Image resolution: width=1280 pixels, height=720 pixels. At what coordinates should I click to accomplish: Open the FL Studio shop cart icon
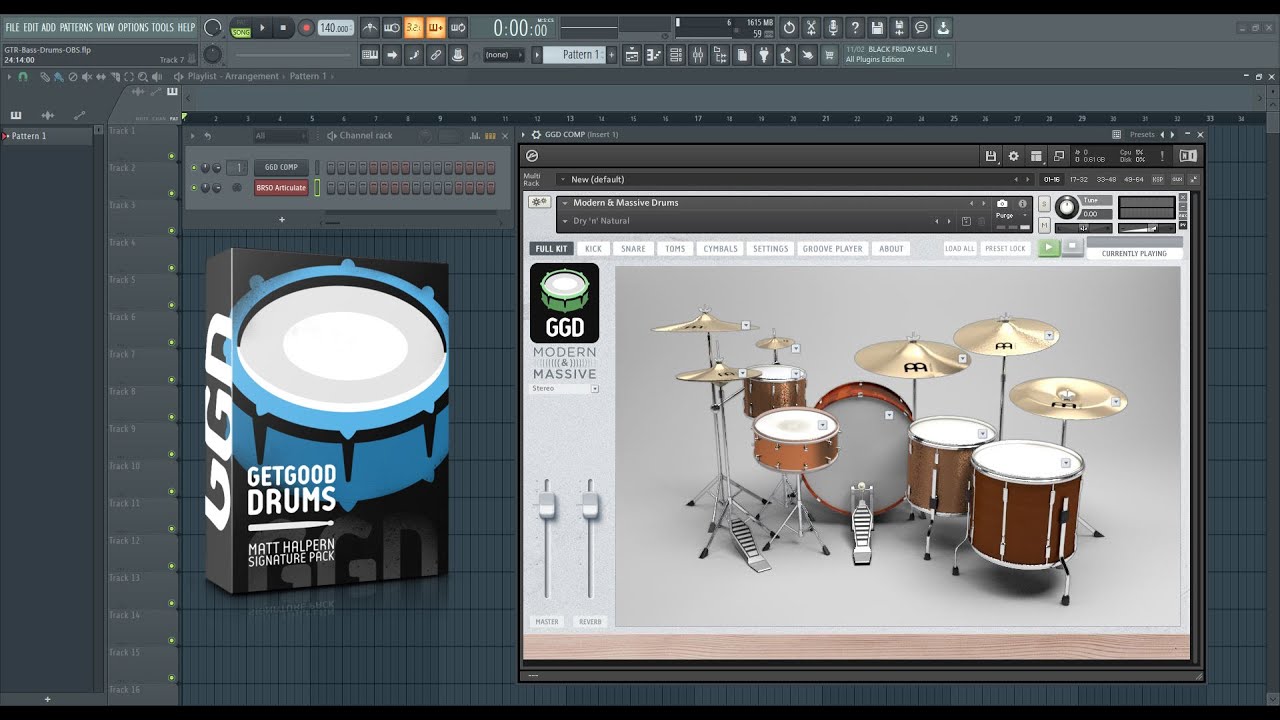[x=829, y=55]
